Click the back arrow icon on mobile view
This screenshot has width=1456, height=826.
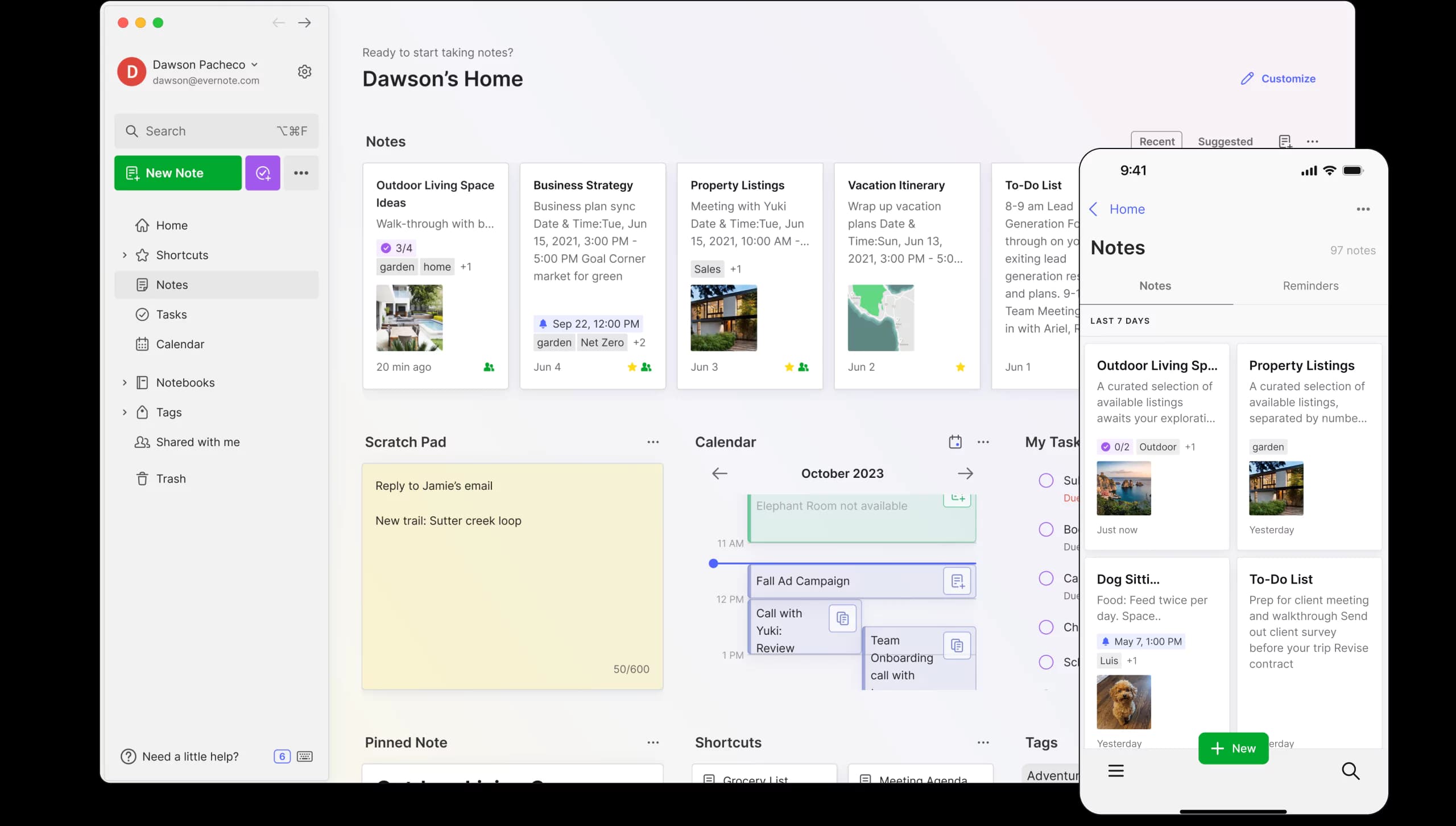click(x=1094, y=208)
